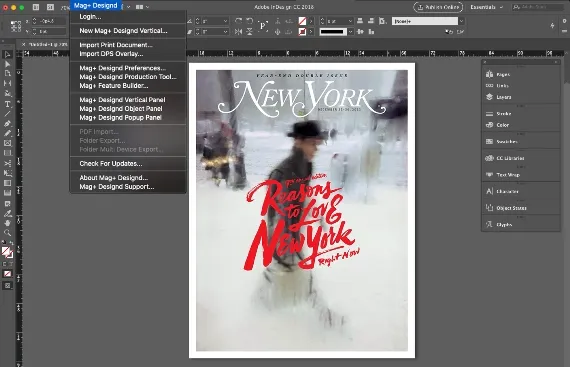This screenshot has height=367, width=570.
Task: Select the Eyedropper tool
Action: click(x=7, y=214)
